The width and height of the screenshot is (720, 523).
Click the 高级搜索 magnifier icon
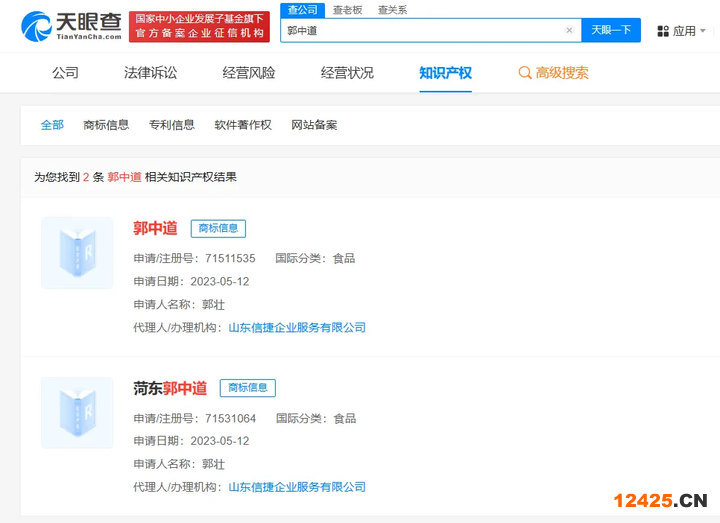(525, 73)
